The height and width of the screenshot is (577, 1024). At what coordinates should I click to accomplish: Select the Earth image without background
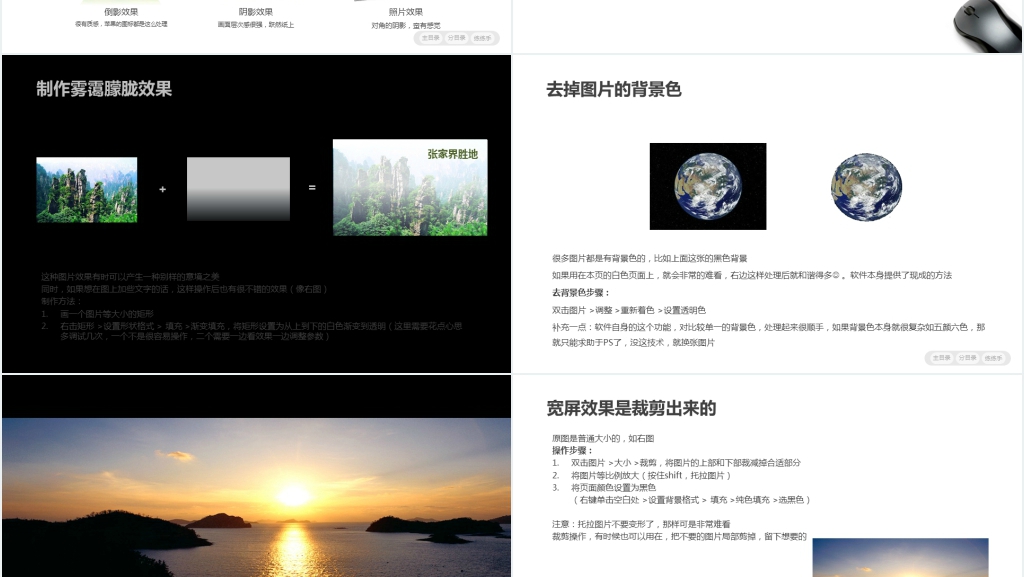(866, 186)
